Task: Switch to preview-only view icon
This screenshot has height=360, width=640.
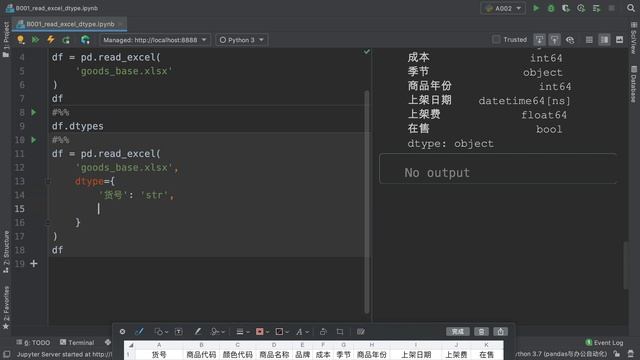Action: (x=620, y=40)
